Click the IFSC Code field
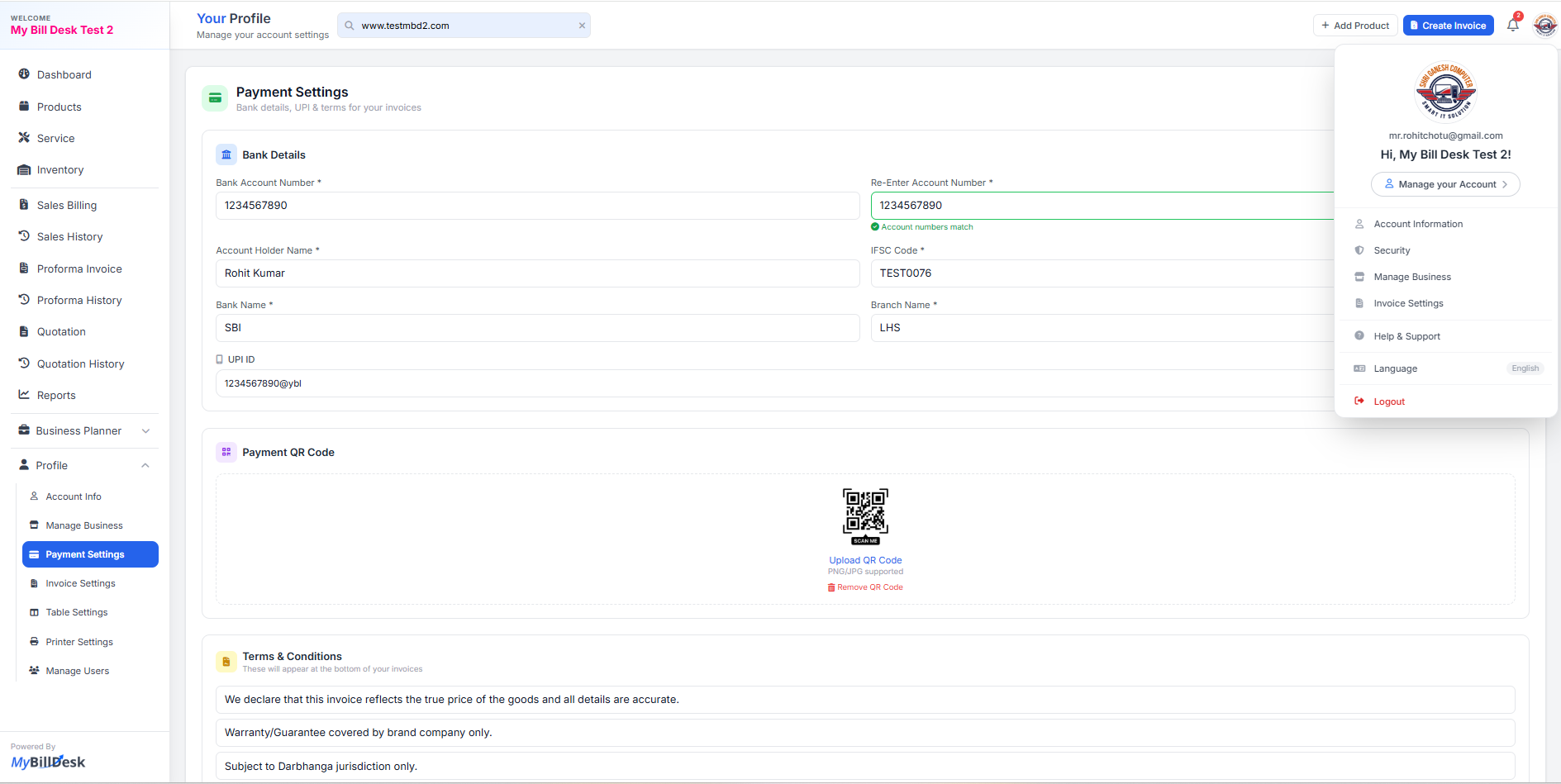The height and width of the screenshot is (784, 1561). click(x=1103, y=273)
